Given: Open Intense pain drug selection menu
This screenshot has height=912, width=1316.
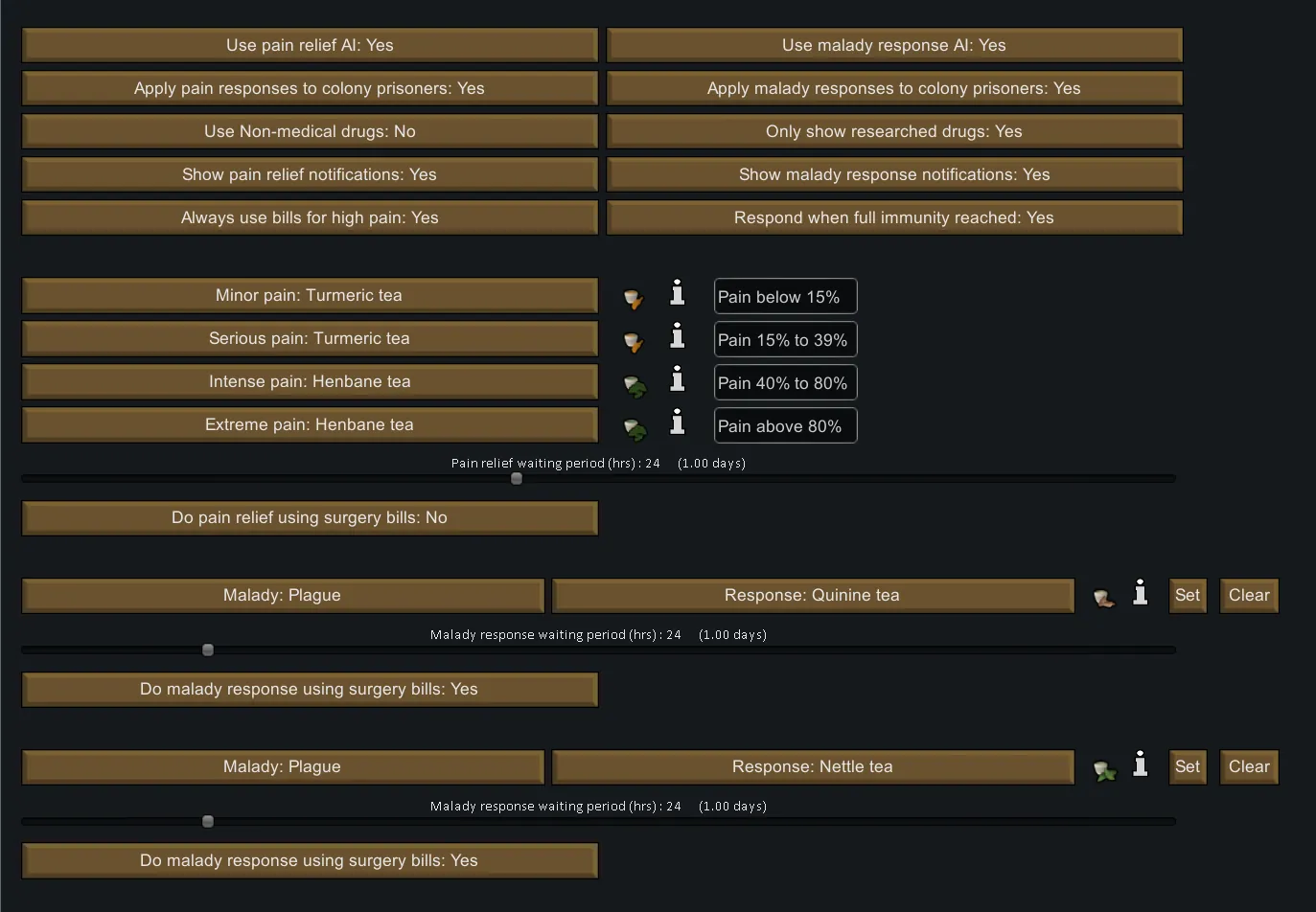Looking at the screenshot, I should [x=310, y=381].
